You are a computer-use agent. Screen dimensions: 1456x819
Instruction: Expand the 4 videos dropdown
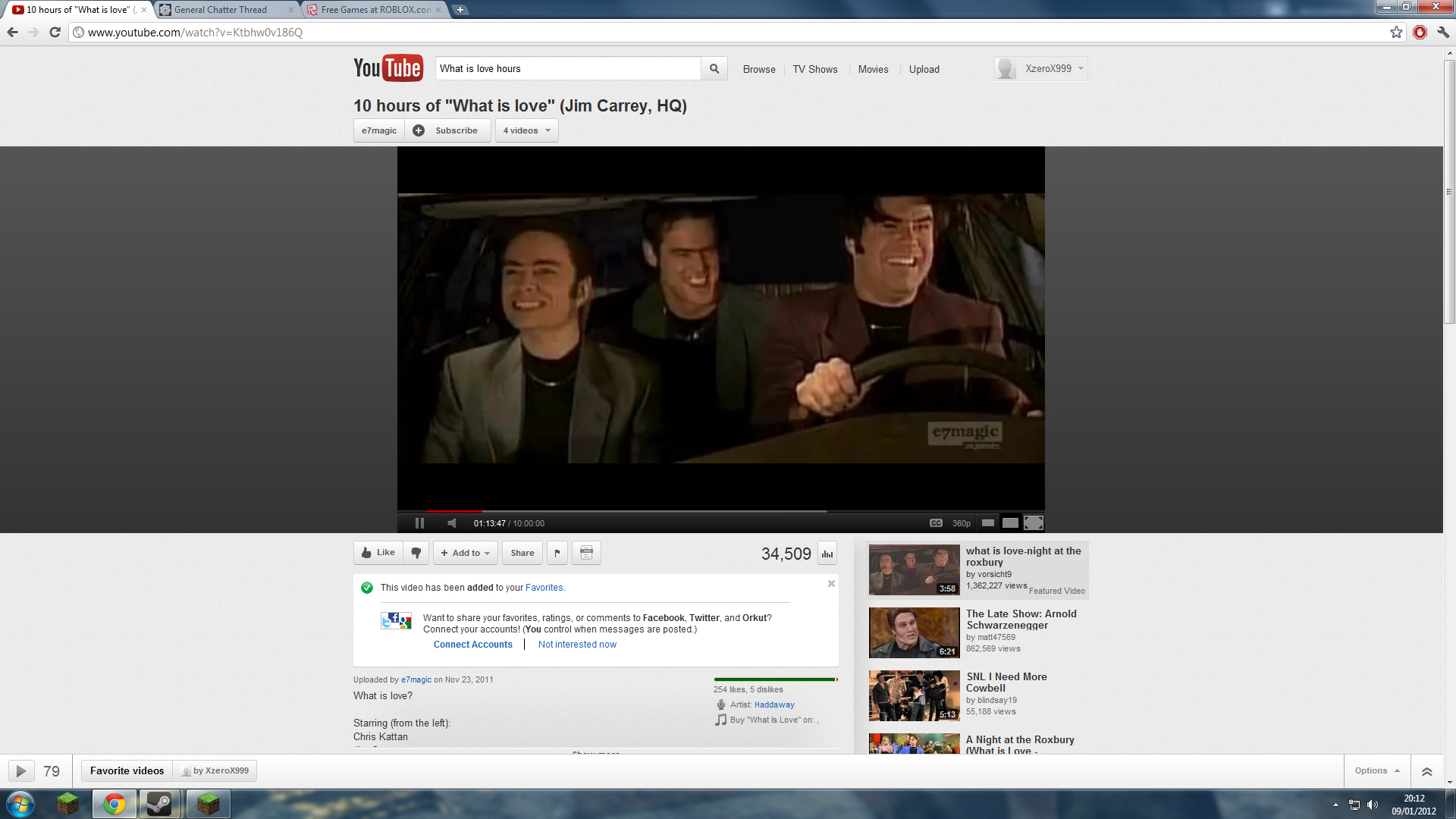(527, 130)
